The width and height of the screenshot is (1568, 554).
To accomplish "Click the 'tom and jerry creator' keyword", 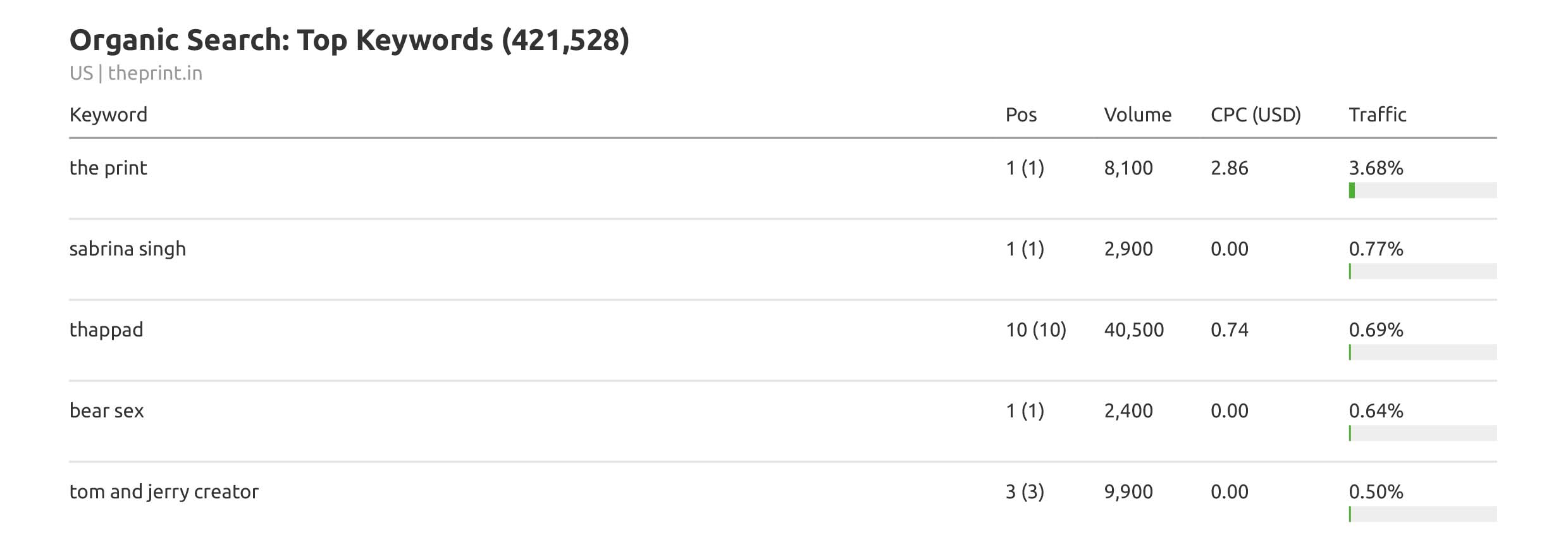I will tap(164, 492).
